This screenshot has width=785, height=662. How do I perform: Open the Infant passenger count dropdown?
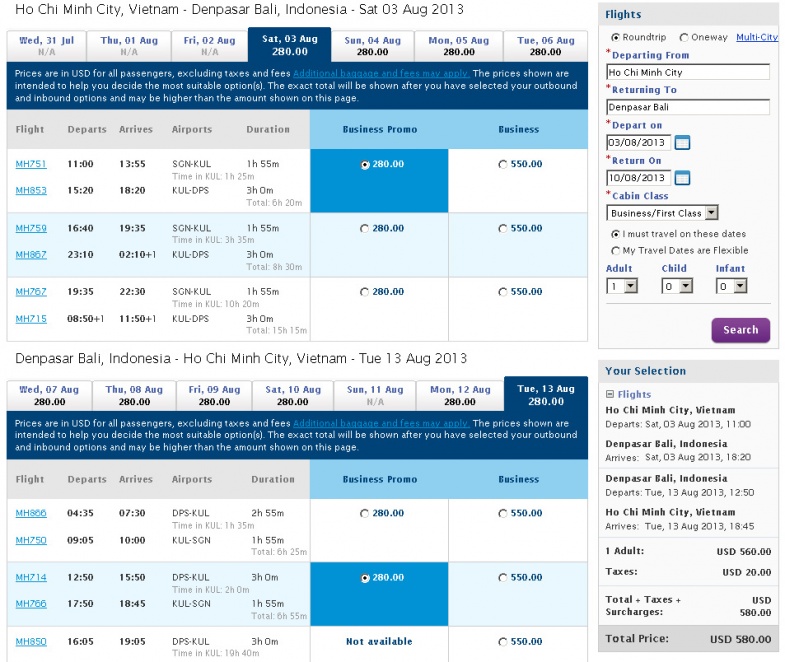click(732, 286)
